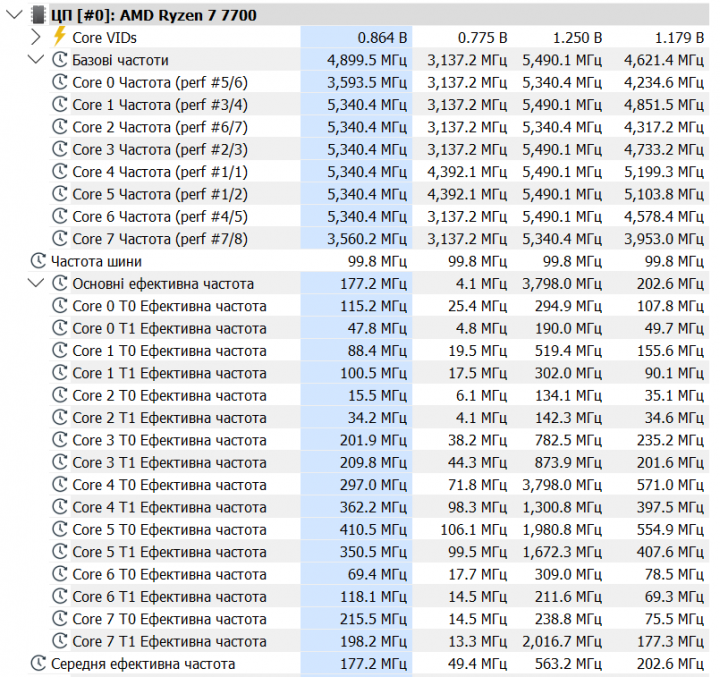The width and height of the screenshot is (720, 677).
Task: Click the current Core VIDs value 0.864 В
Action: click(382, 38)
